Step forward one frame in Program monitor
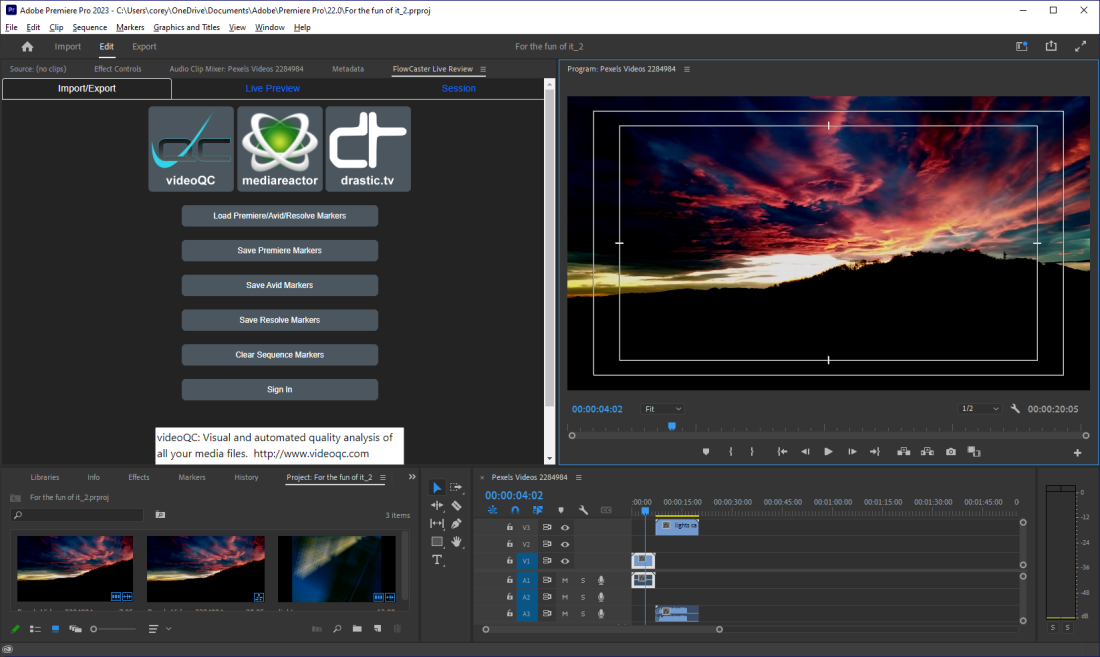 point(852,452)
